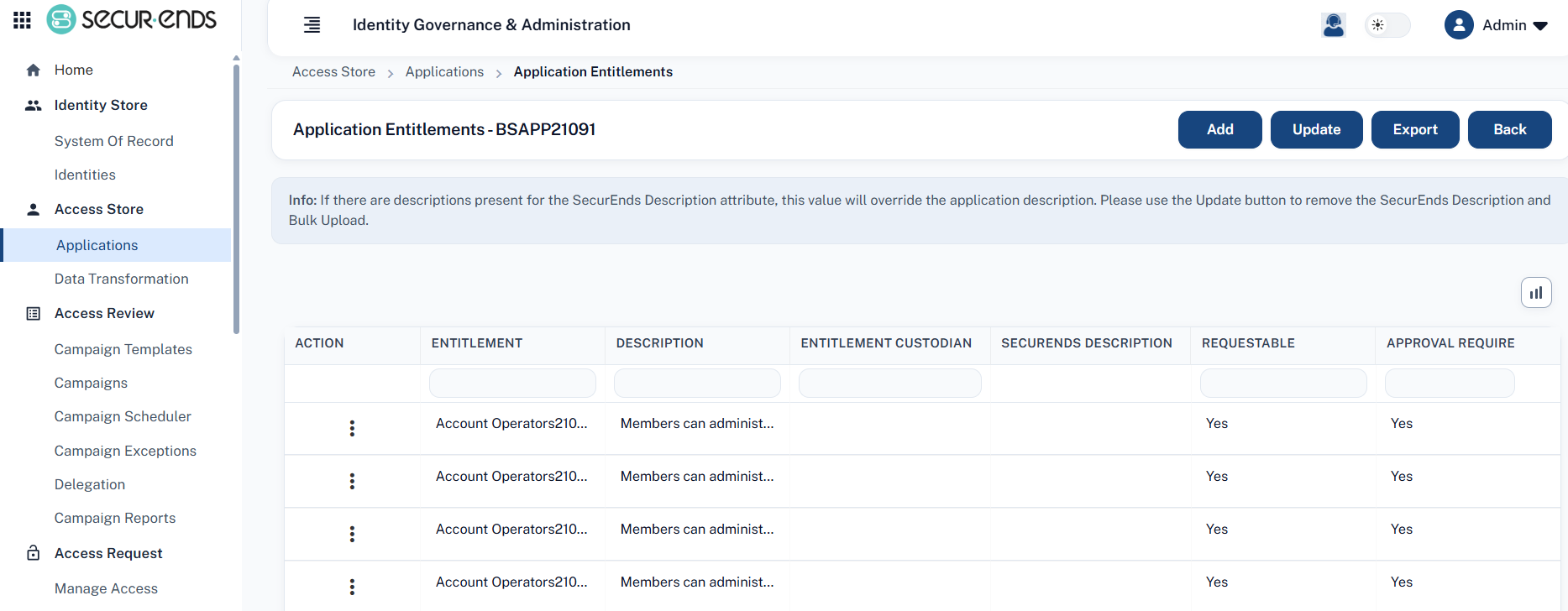Click the Admin user avatar icon

pos(1459,25)
